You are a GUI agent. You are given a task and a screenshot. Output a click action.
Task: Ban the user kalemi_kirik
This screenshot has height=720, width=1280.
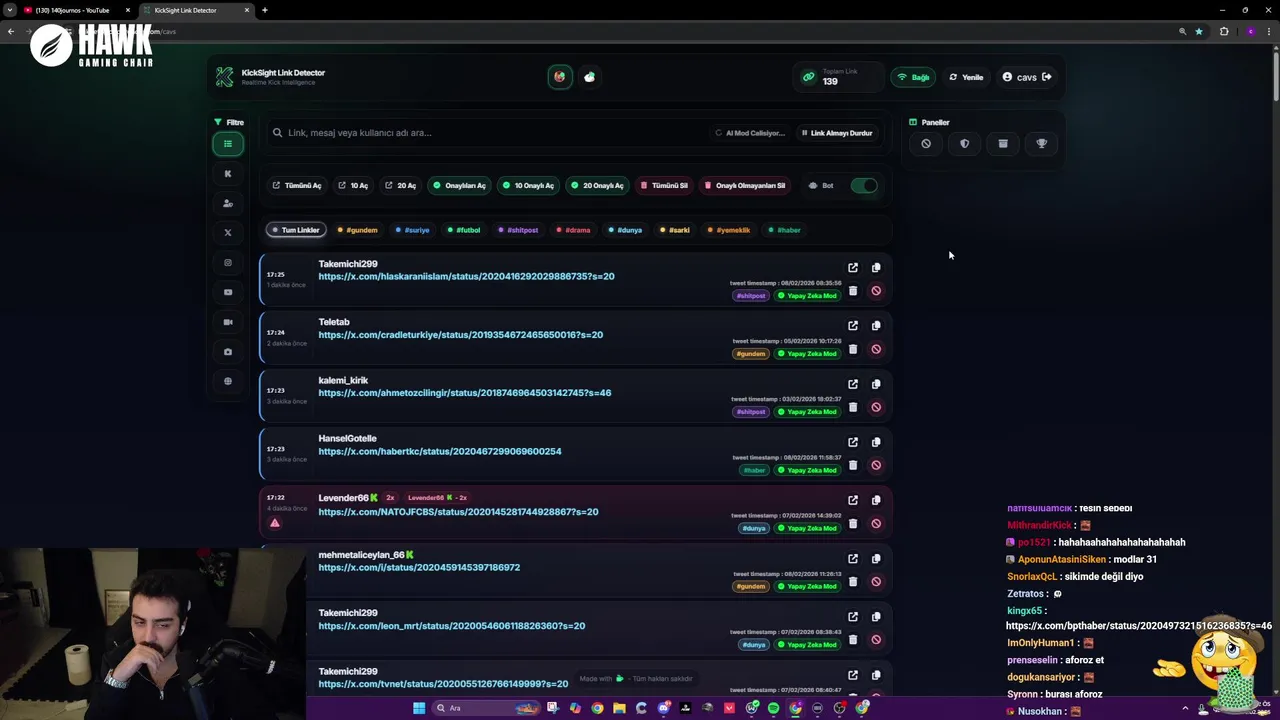876,407
